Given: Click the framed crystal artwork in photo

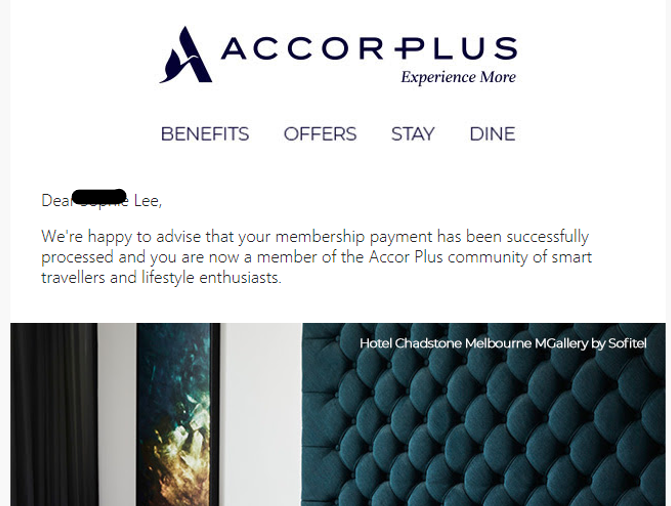Looking at the screenshot, I should pos(178,414).
